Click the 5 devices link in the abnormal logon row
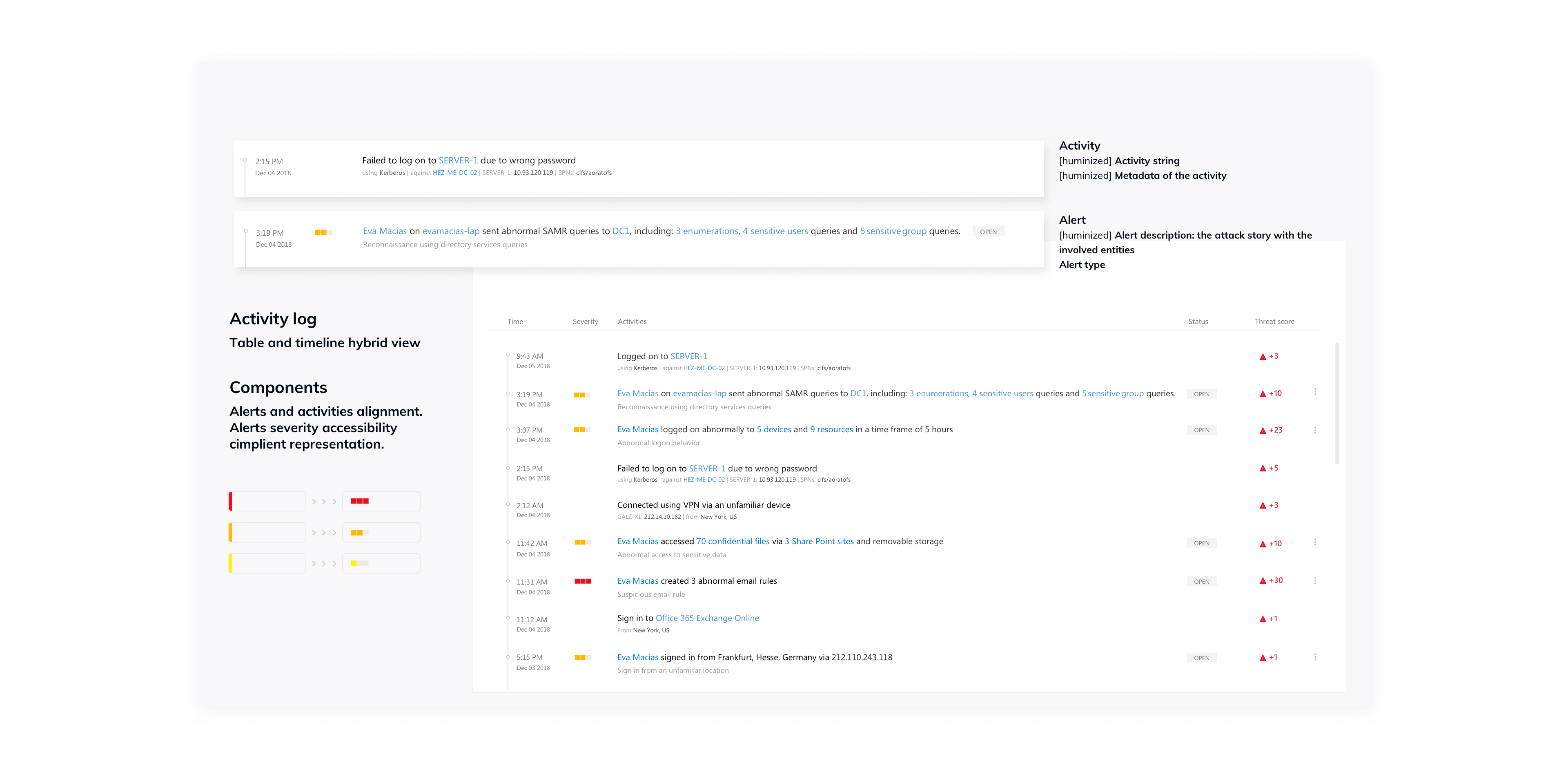 click(x=773, y=429)
